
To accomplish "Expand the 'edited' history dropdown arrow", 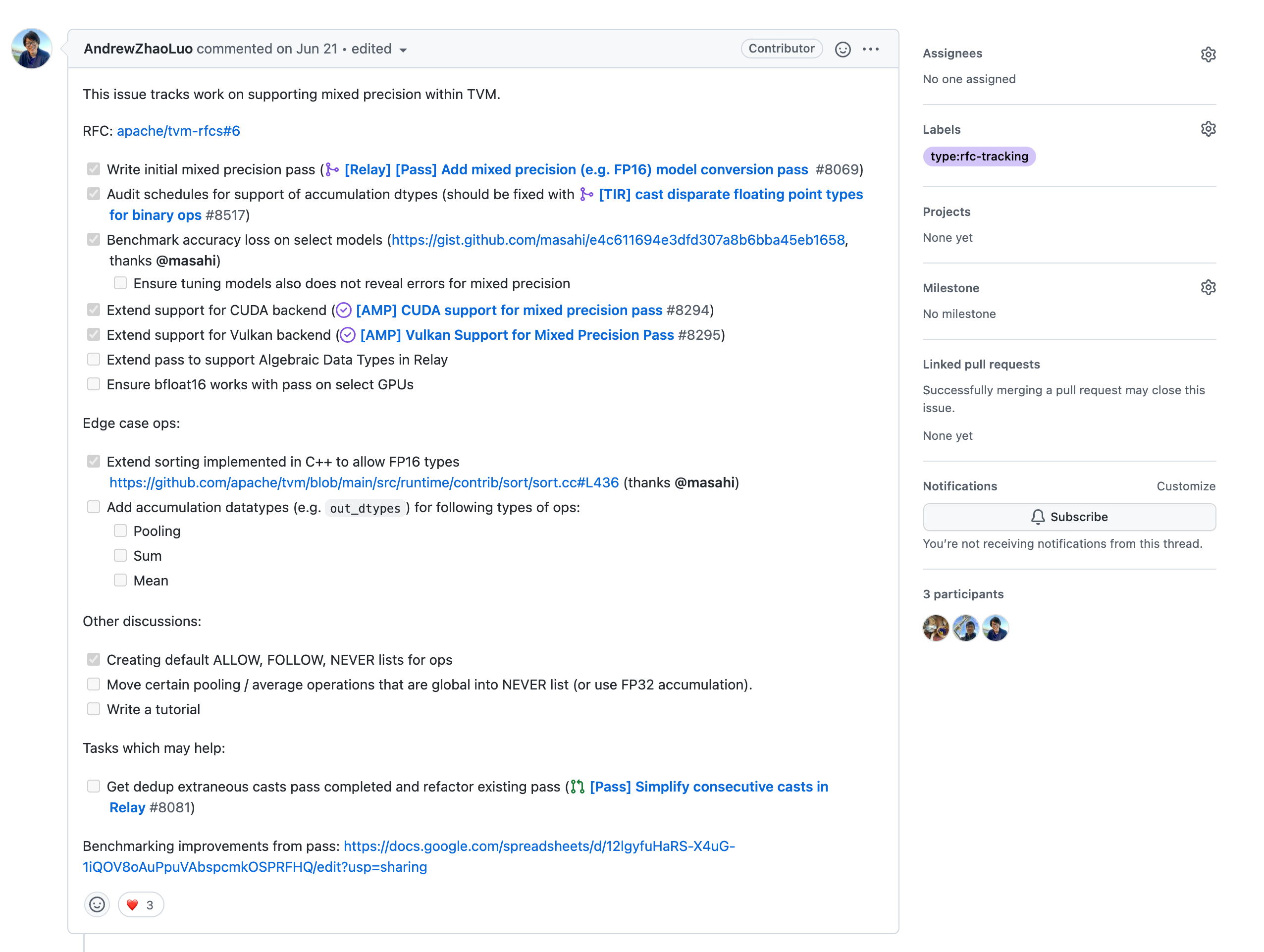I will (x=403, y=51).
